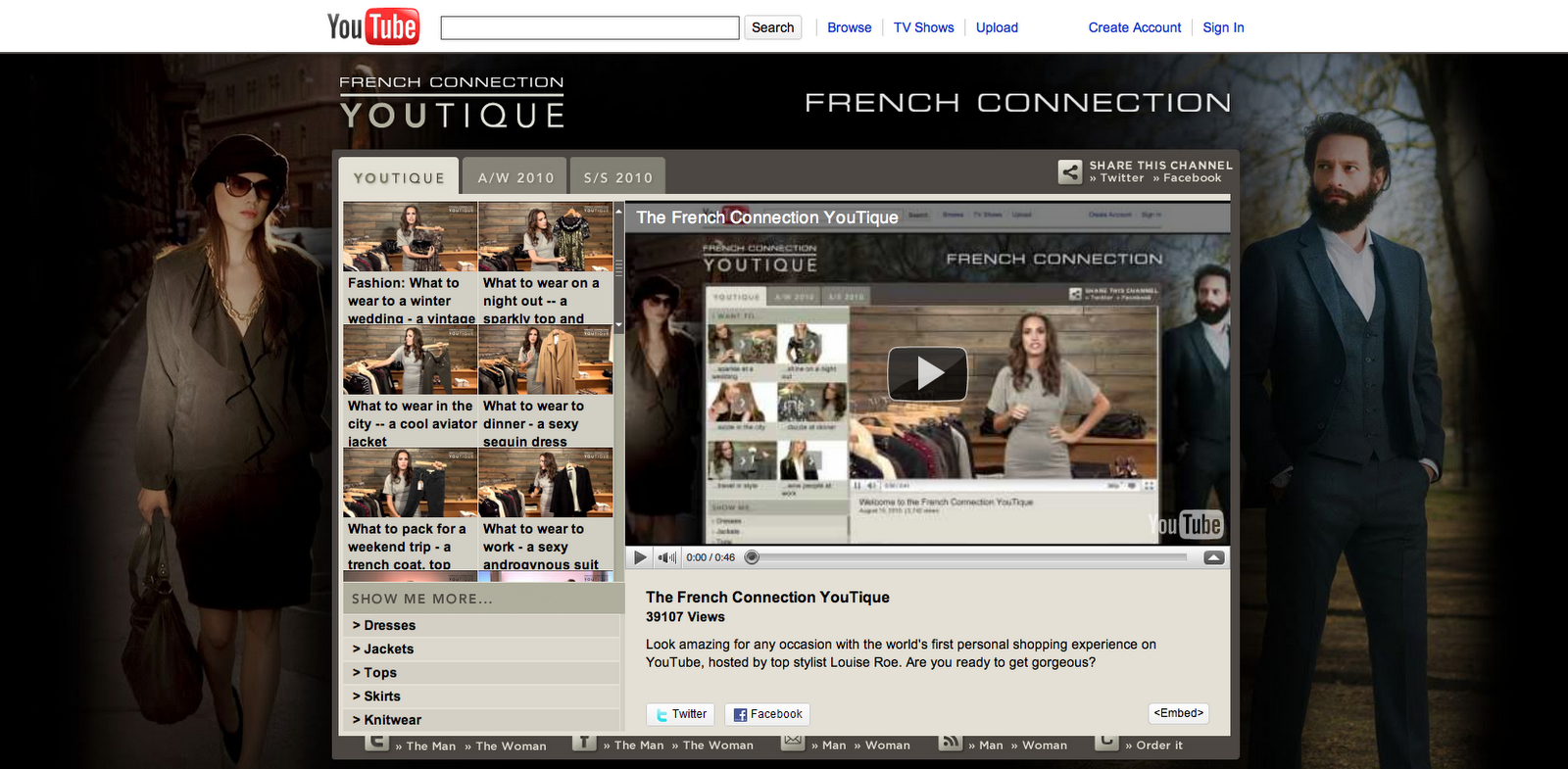Open the YOUTIQUE tab
Screen dimensions: 1568x769
pos(399,177)
